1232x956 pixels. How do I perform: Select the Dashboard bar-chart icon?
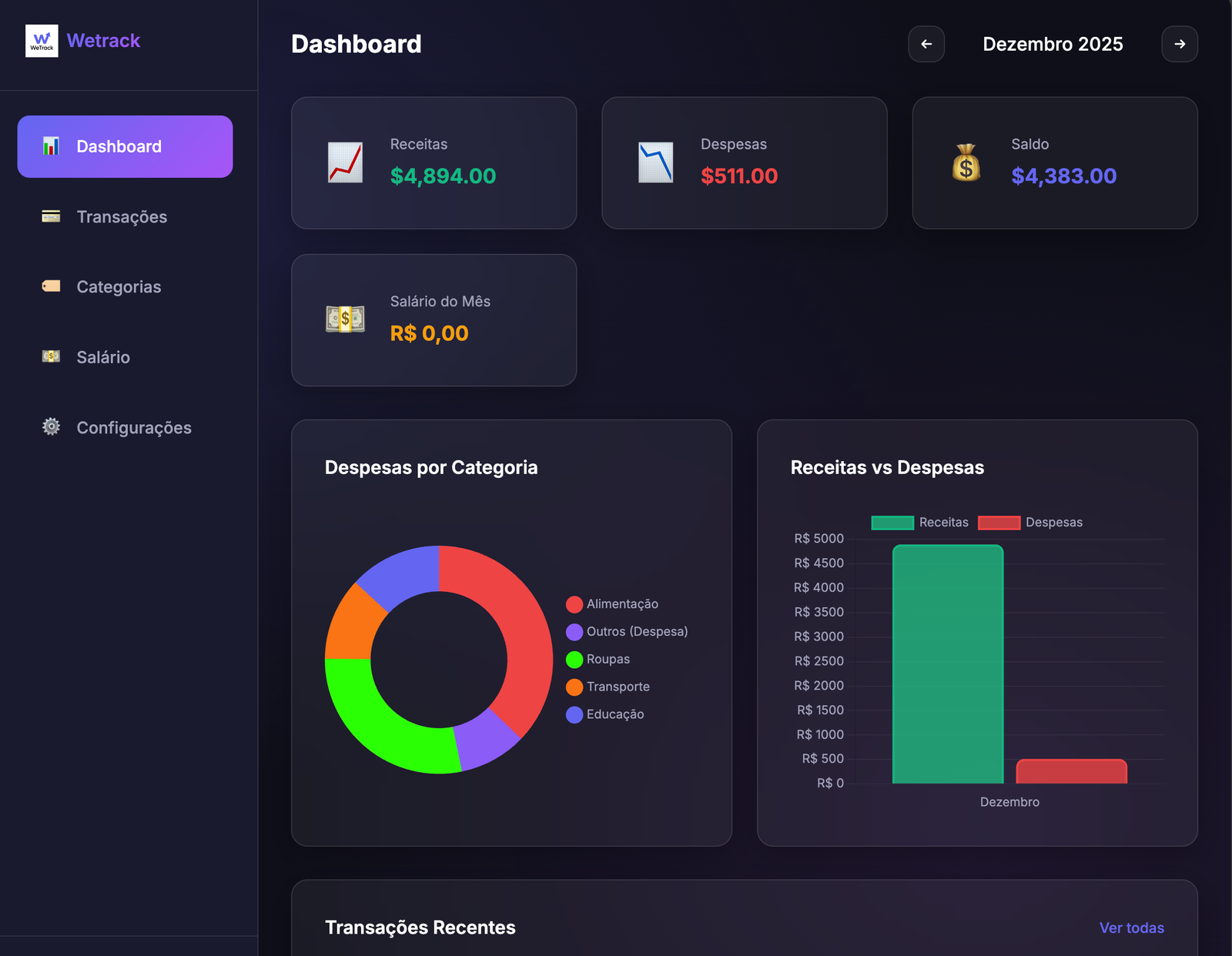(x=50, y=145)
